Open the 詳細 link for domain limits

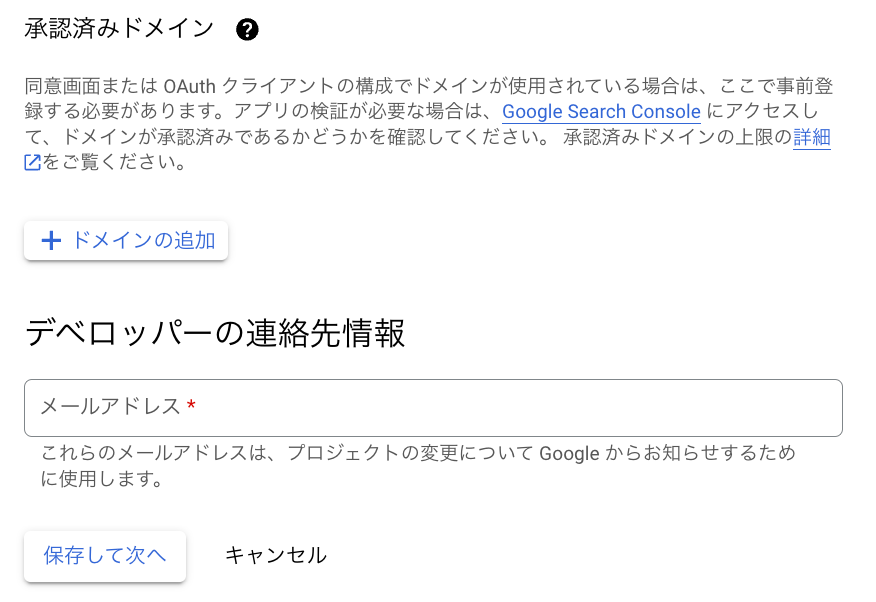pos(812,138)
